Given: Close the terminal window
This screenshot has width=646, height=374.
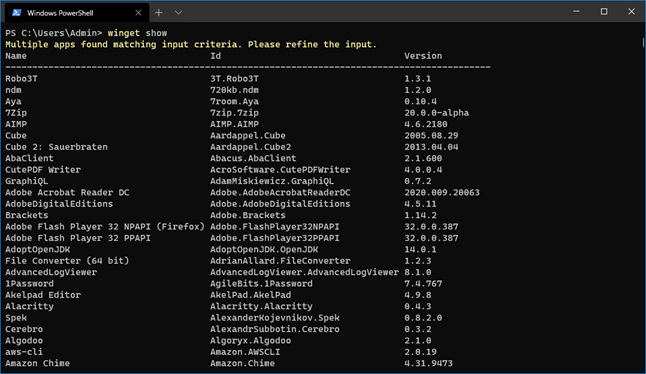Looking at the screenshot, I should [x=631, y=12].
